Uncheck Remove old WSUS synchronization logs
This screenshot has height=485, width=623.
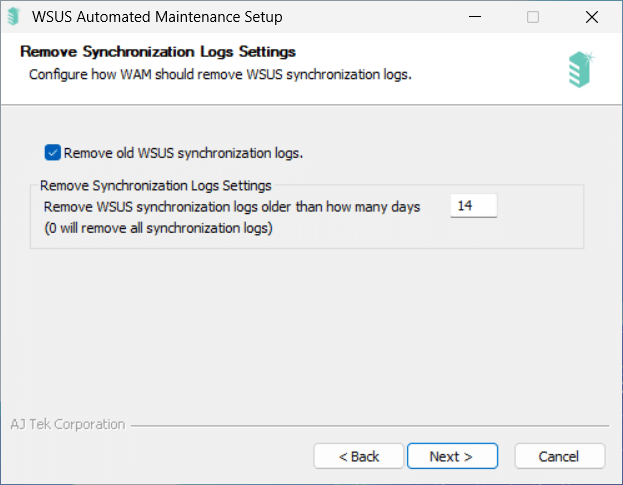click(52, 153)
